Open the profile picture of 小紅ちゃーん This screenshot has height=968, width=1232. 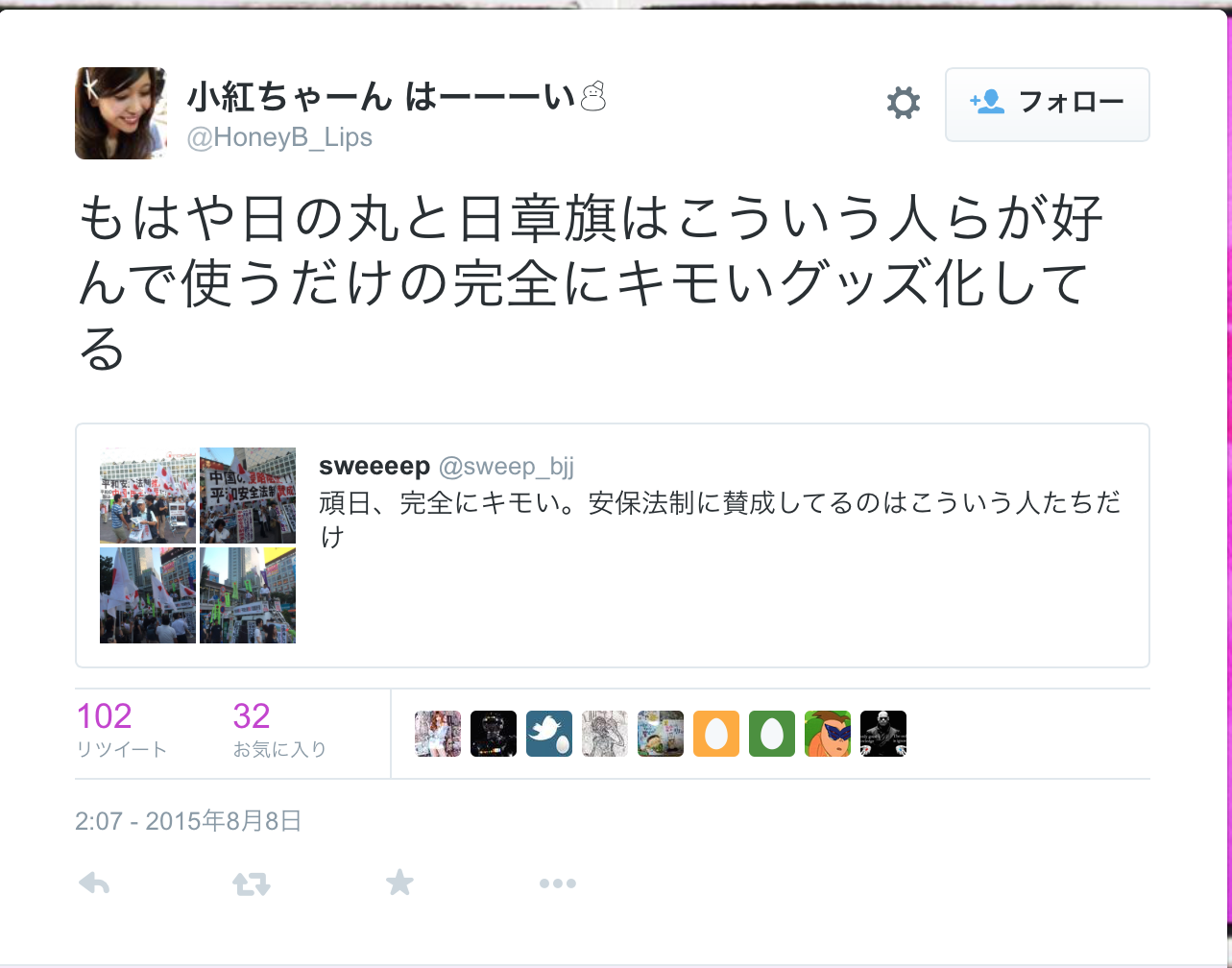pos(121,113)
